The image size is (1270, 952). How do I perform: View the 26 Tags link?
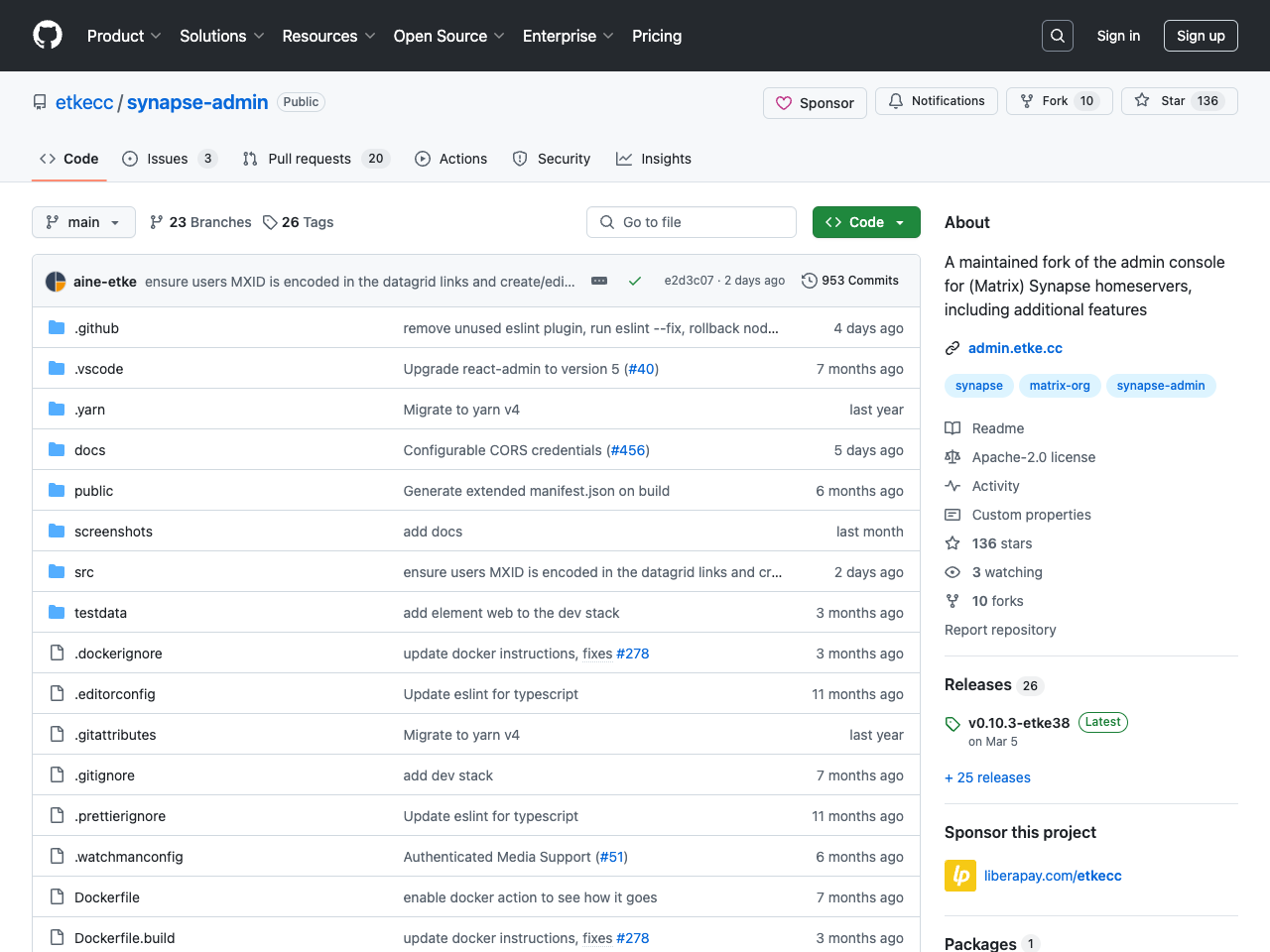click(x=298, y=222)
